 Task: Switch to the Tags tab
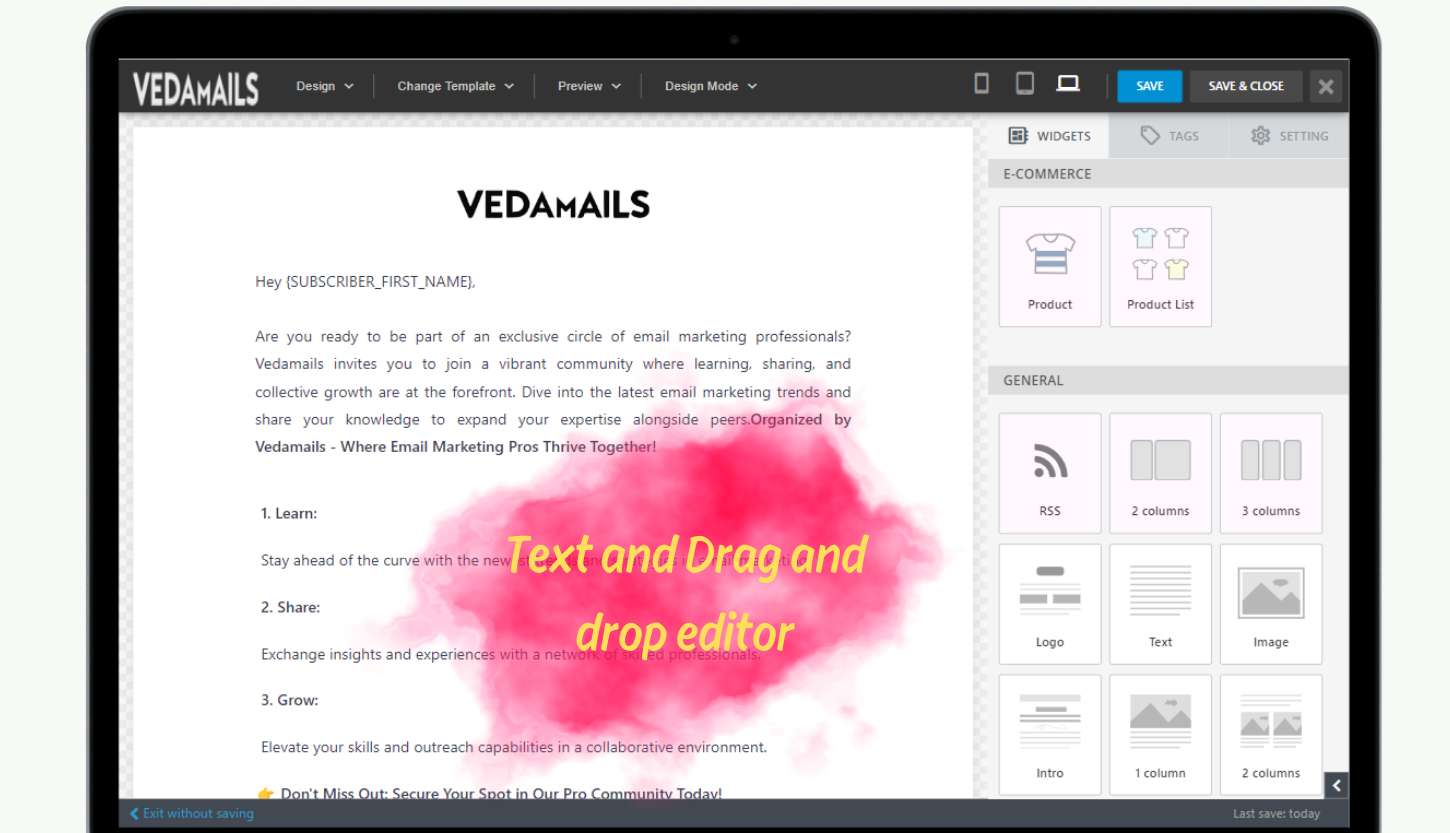pos(1169,136)
